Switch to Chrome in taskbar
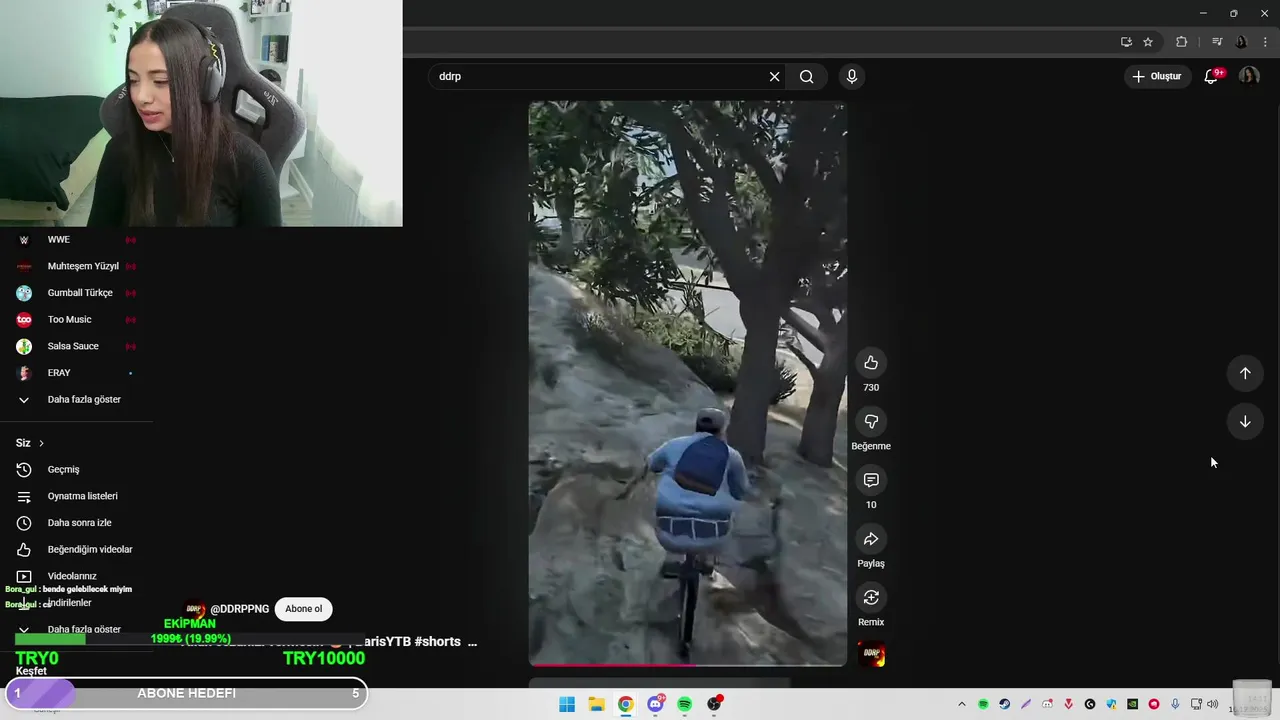 tap(625, 704)
